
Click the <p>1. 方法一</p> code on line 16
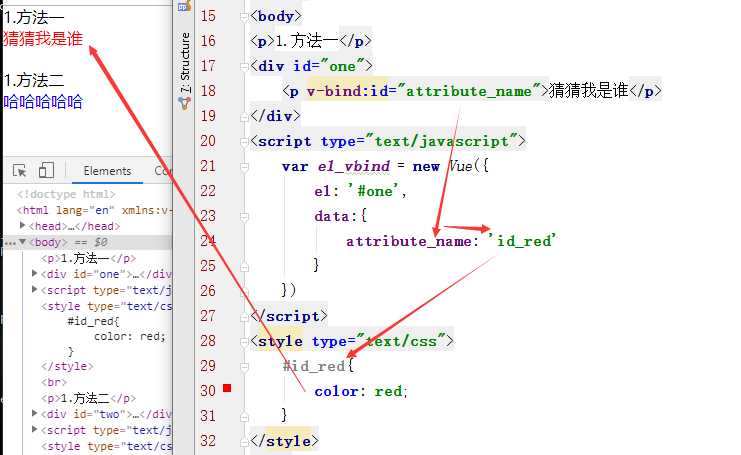click(310, 41)
